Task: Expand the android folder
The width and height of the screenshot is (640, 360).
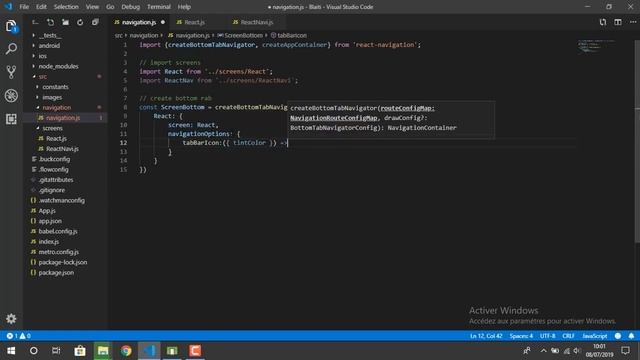Action: [49, 46]
